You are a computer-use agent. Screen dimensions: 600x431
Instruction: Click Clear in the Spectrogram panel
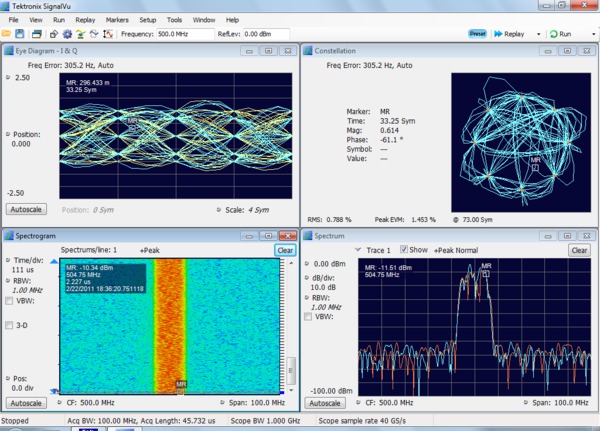[285, 250]
